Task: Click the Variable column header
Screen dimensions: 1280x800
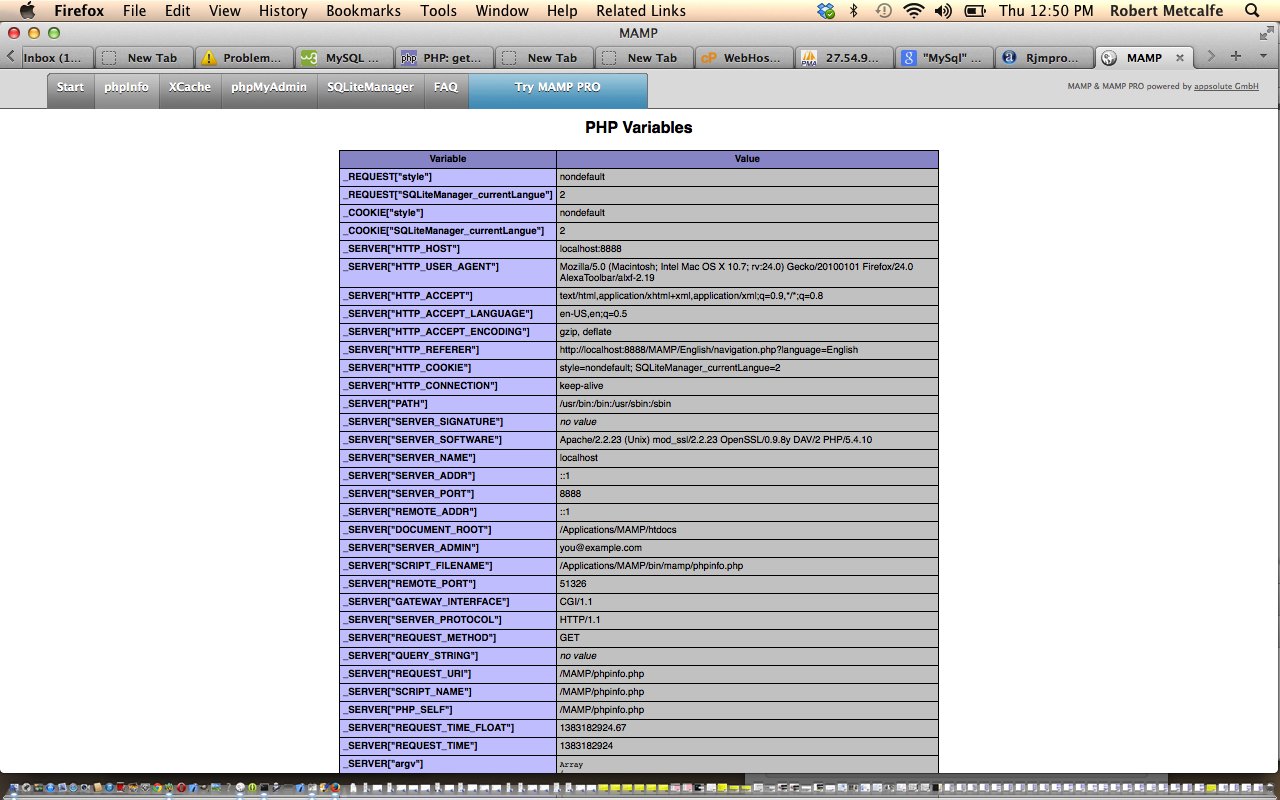Action: pos(448,159)
